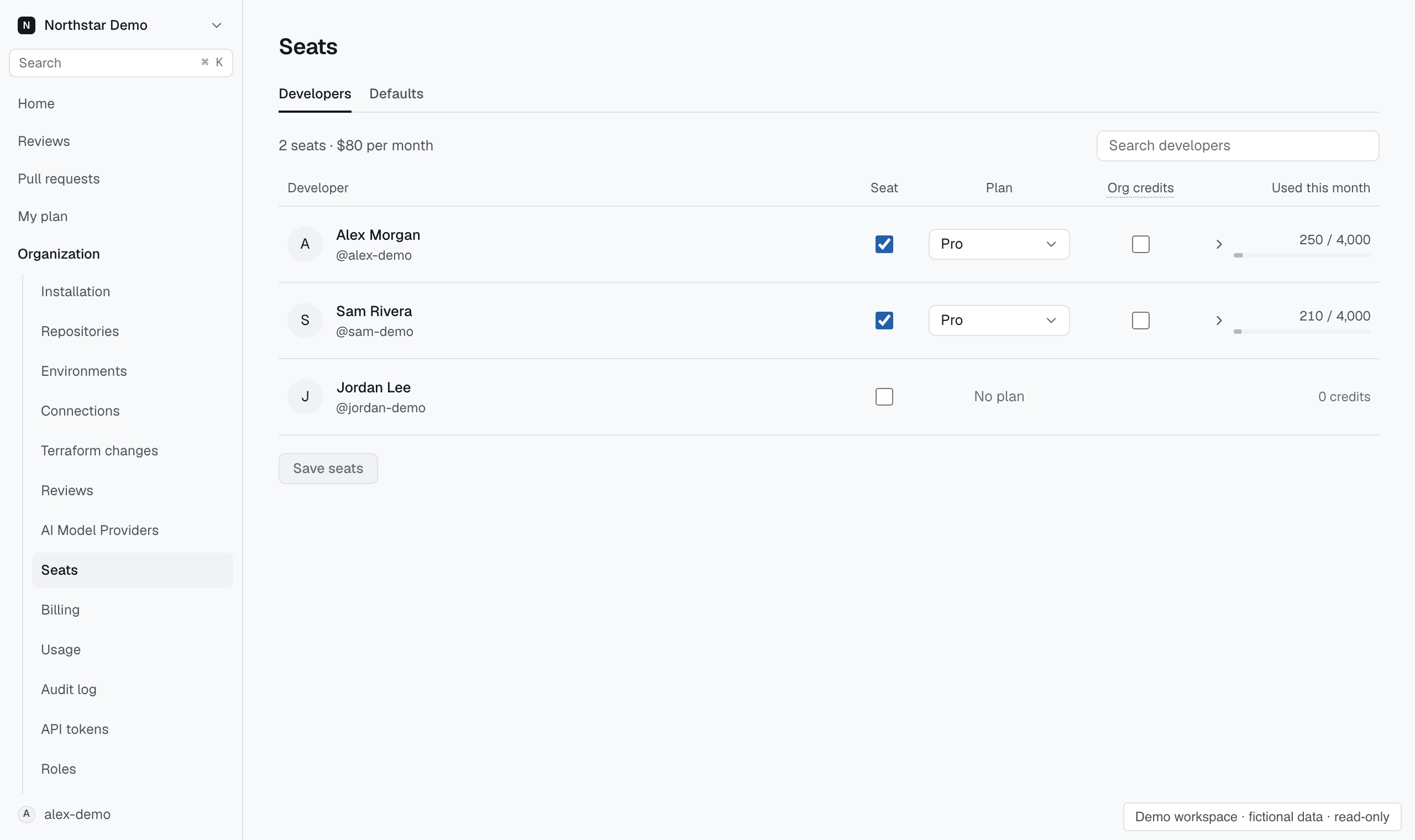Go to Home in the sidebar
This screenshot has height=840, width=1415.
36,103
